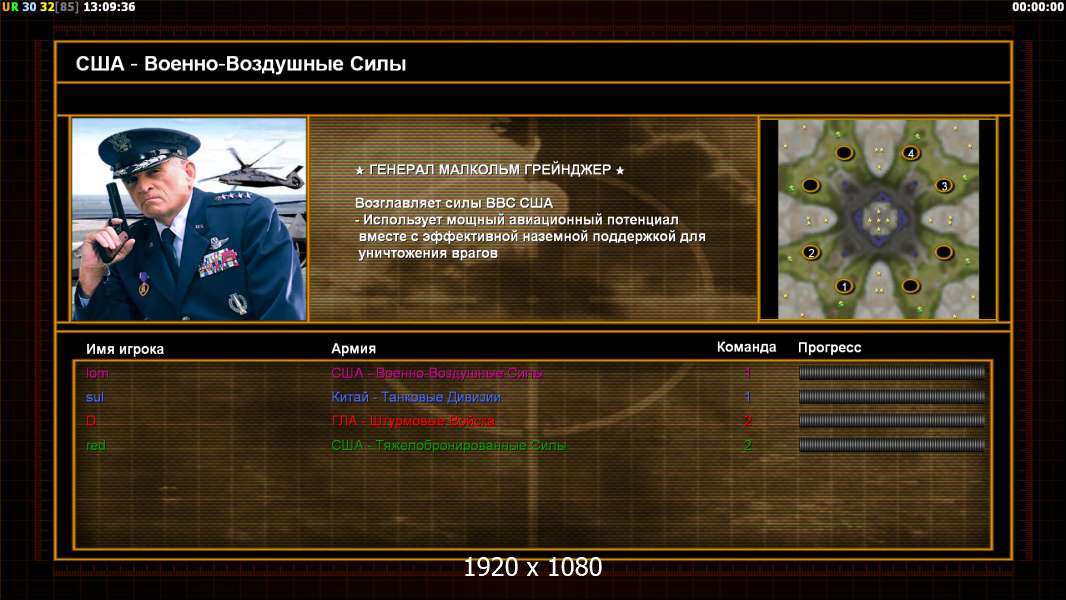The height and width of the screenshot is (600, 1066).
Task: Click the progress bar for player sul
Action: click(x=892, y=397)
